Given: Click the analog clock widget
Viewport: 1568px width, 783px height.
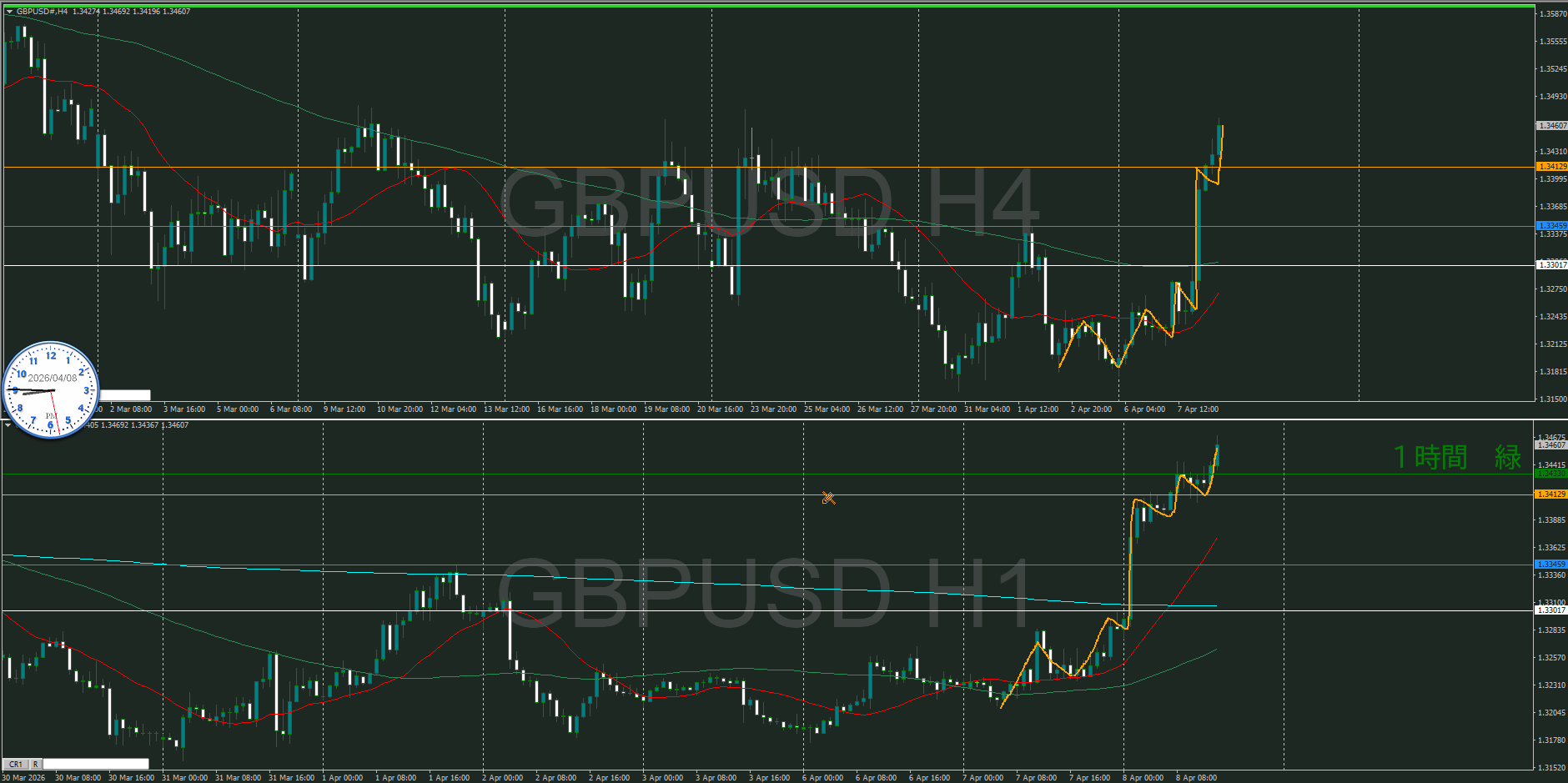Looking at the screenshot, I should pos(51,389).
